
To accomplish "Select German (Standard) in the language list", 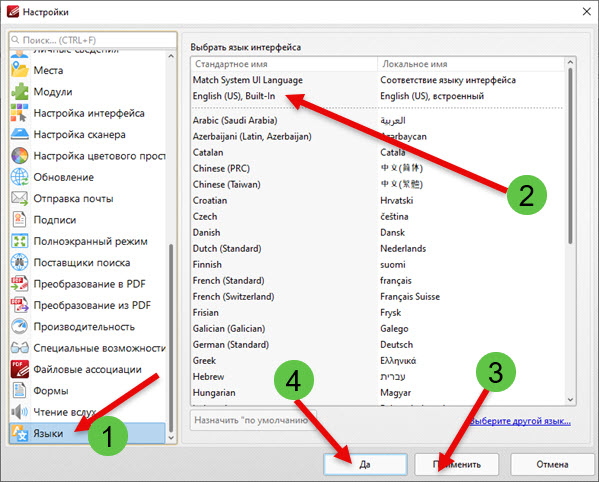I will click(x=377, y=345).
